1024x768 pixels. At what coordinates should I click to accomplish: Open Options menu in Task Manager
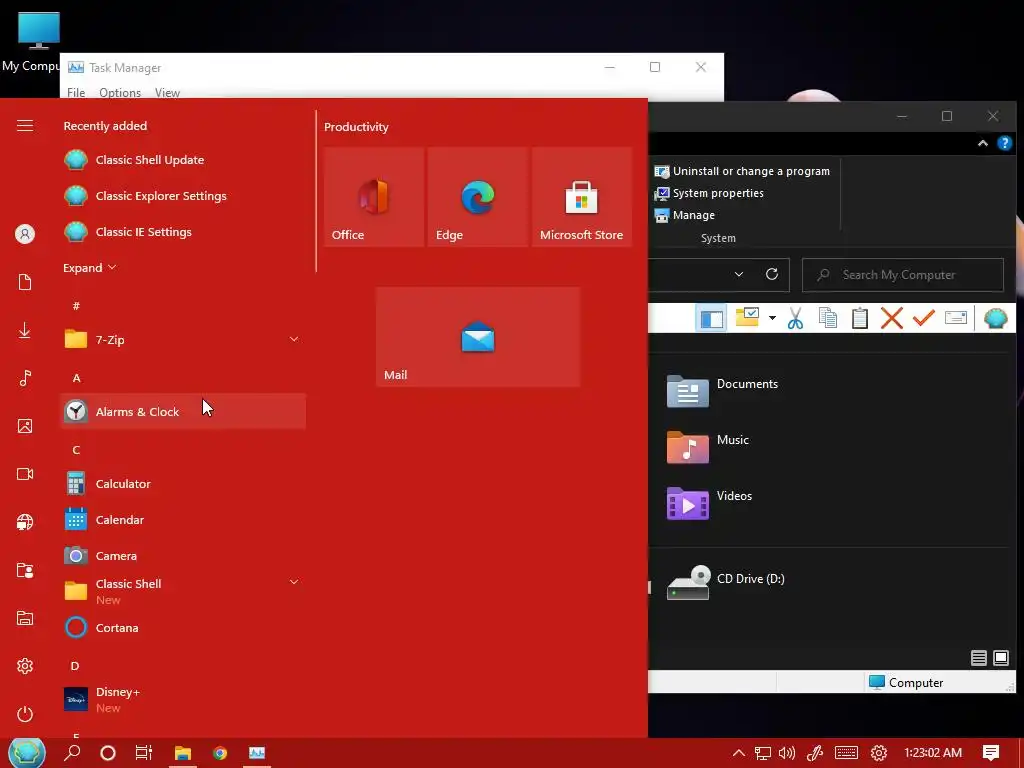[x=120, y=93]
